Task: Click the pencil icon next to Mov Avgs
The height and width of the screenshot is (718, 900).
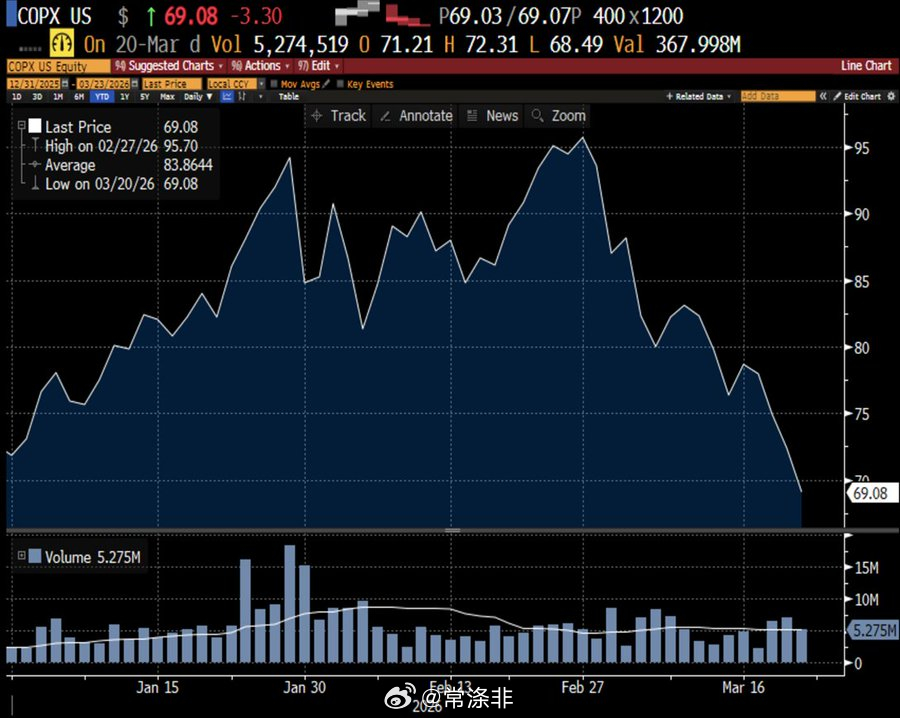Action: (327, 83)
